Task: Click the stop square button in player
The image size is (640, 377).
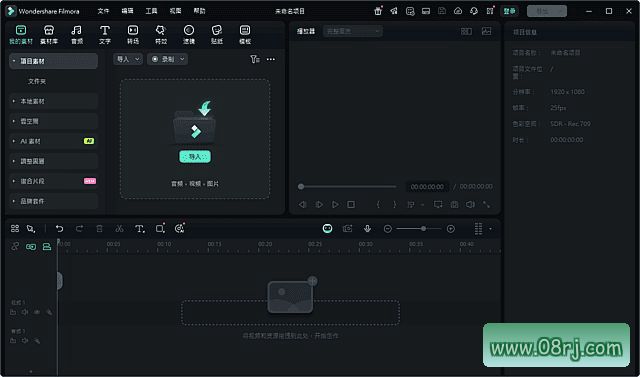Action: pos(351,204)
